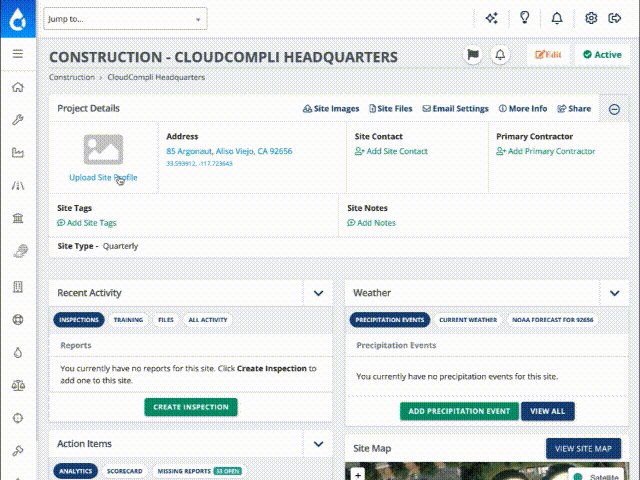Open the settings gear icon
Image resolution: width=640 pixels, height=480 pixels.
pos(591,18)
